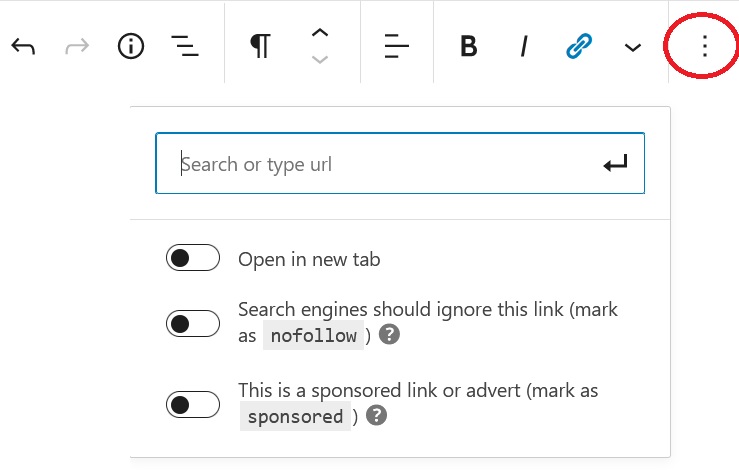The image size is (739, 474).
Task: Move block up with upper chevron
Action: 320,33
